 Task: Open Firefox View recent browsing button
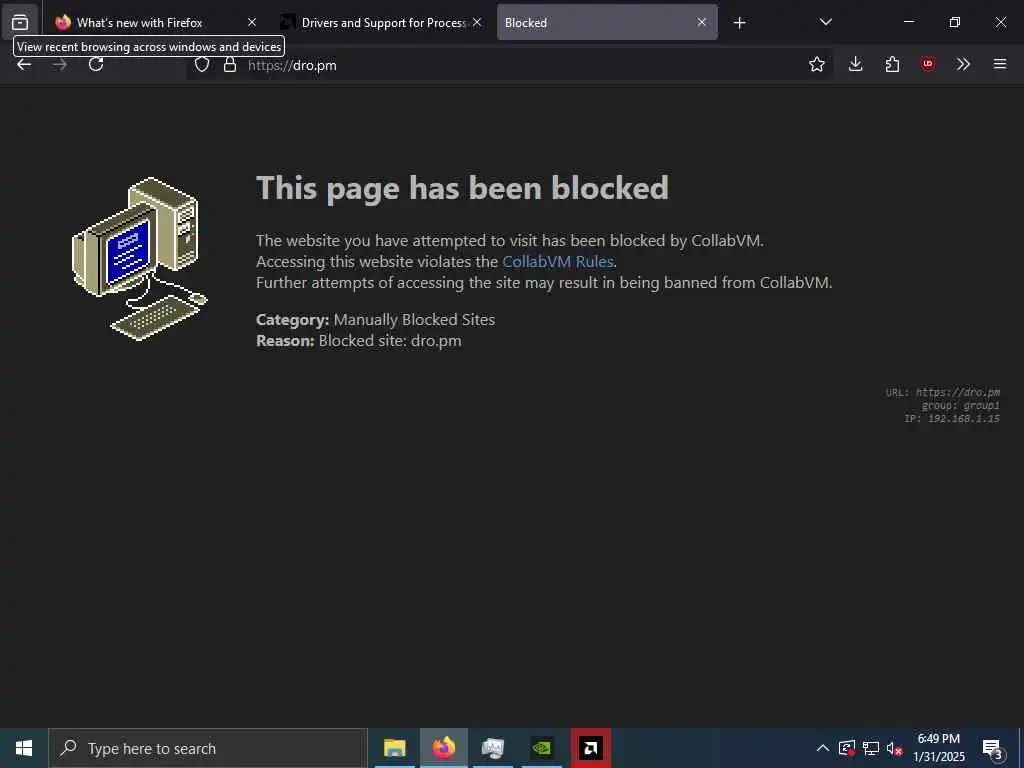click(x=20, y=22)
